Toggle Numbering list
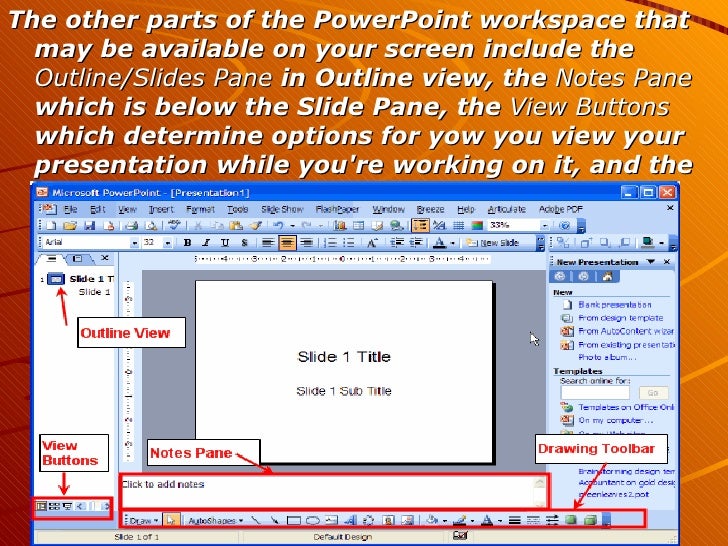728x546 pixels. point(330,242)
